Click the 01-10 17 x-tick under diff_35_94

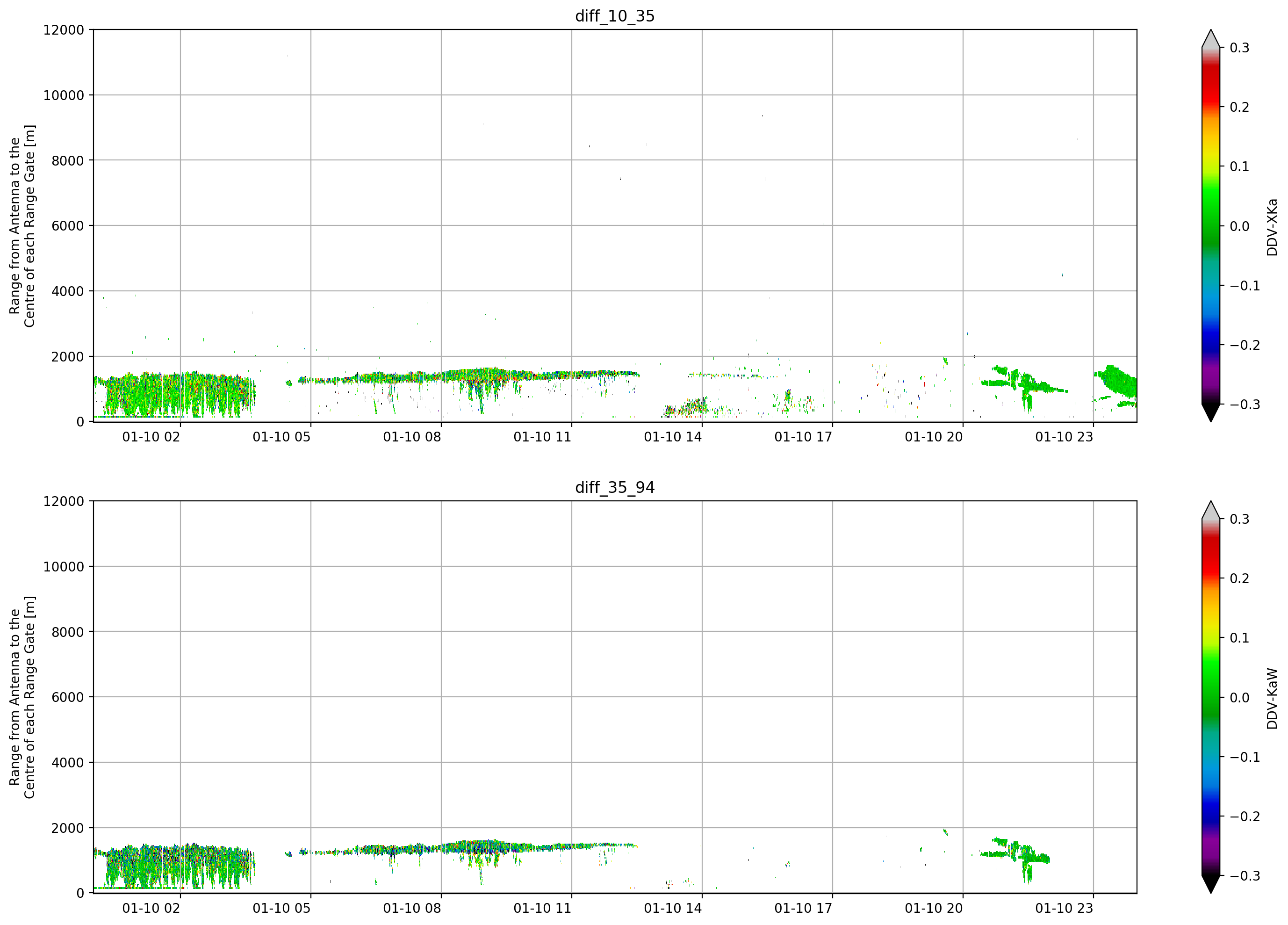point(804,908)
